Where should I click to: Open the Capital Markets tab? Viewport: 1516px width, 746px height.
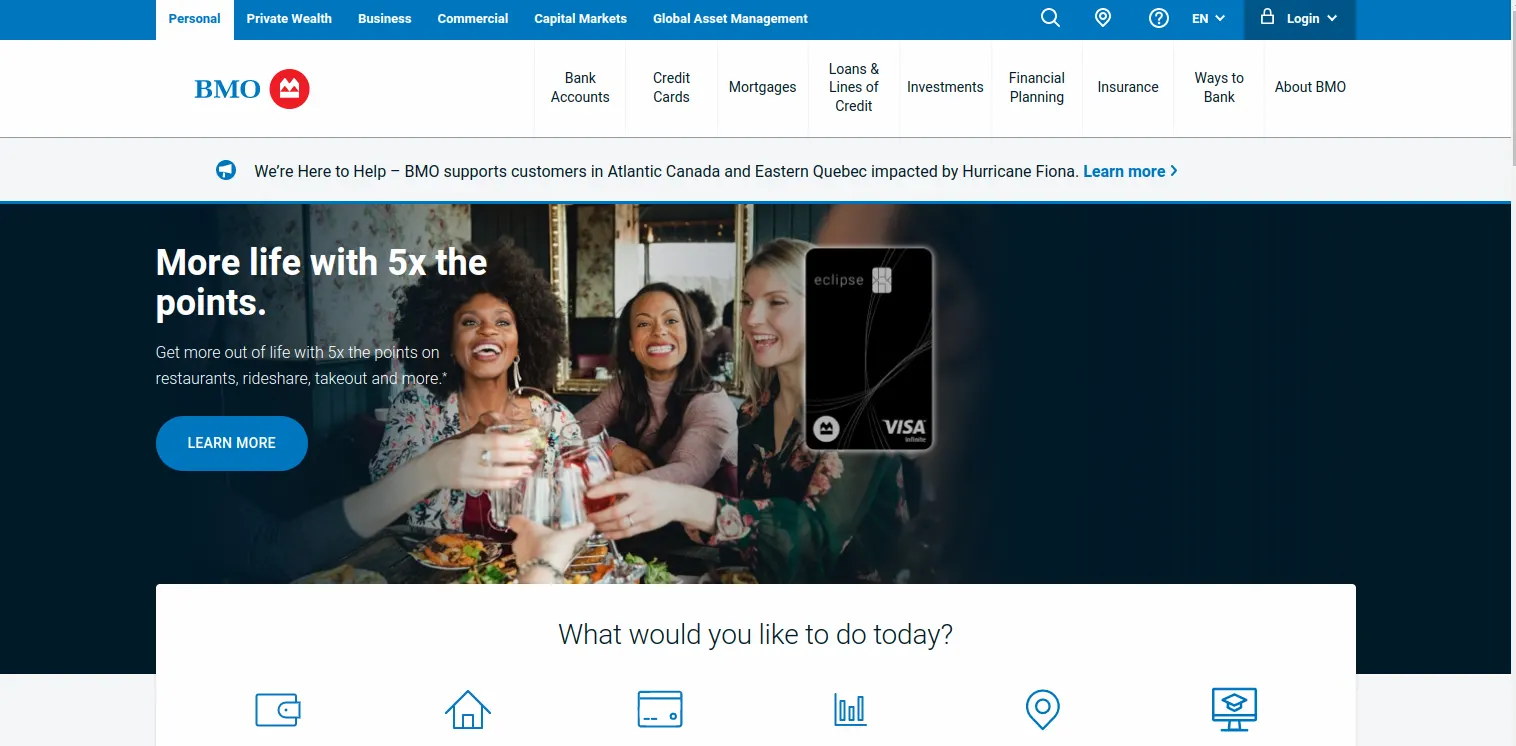coord(581,19)
